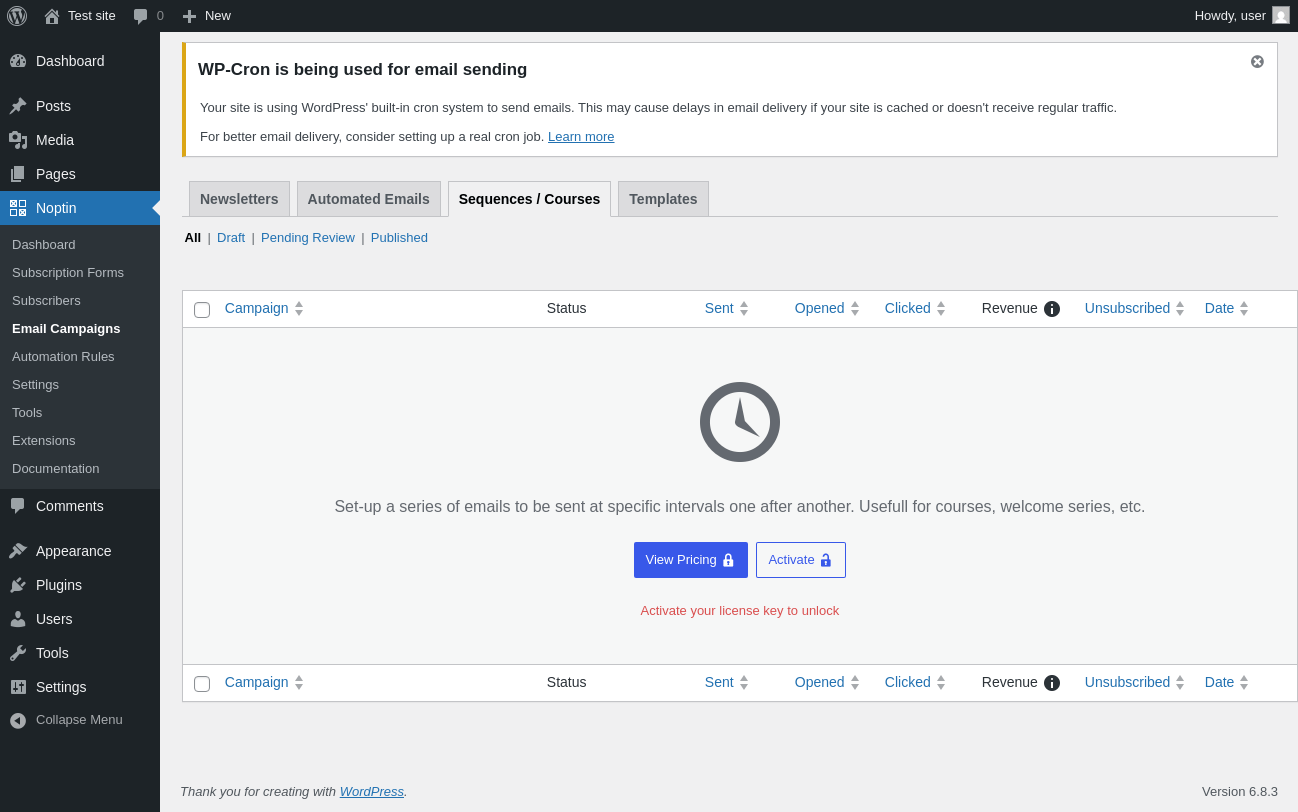
Task: Click the Clicked column header at the bottom
Action: click(x=908, y=682)
